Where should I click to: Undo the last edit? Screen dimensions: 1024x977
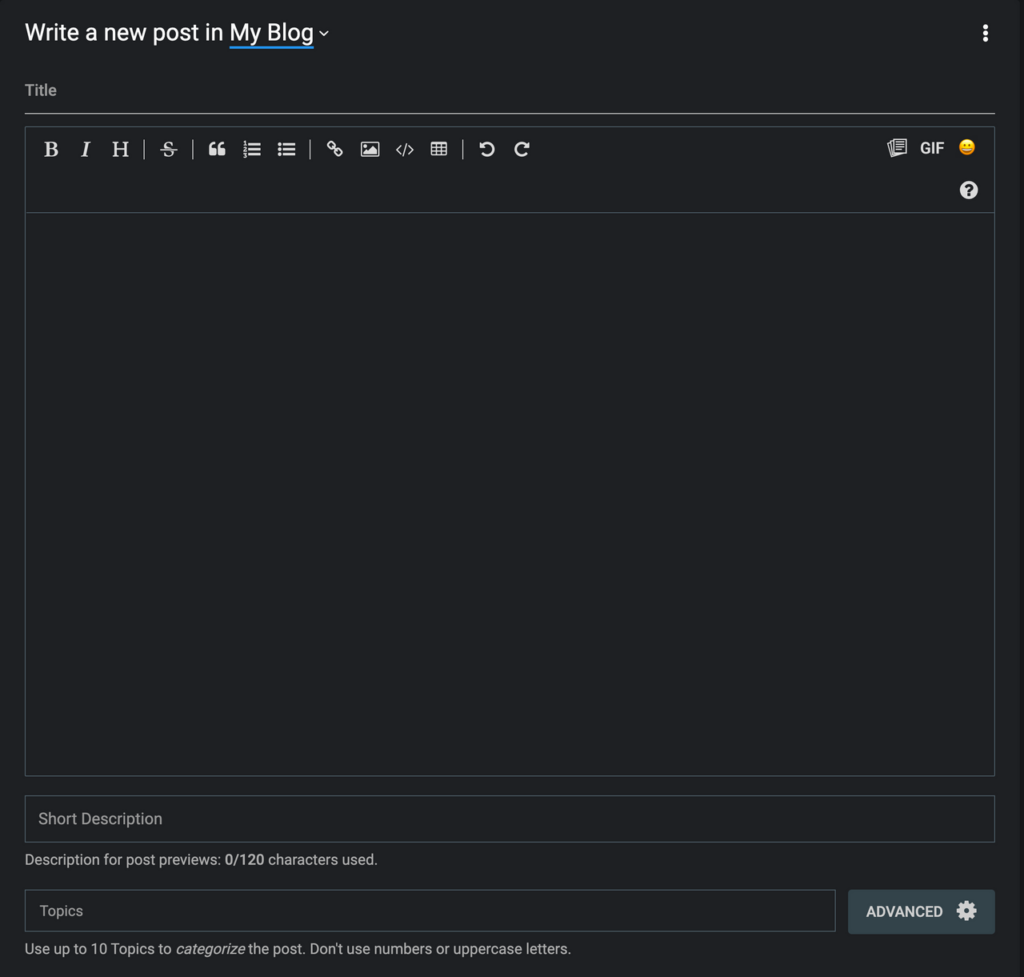tap(487, 150)
